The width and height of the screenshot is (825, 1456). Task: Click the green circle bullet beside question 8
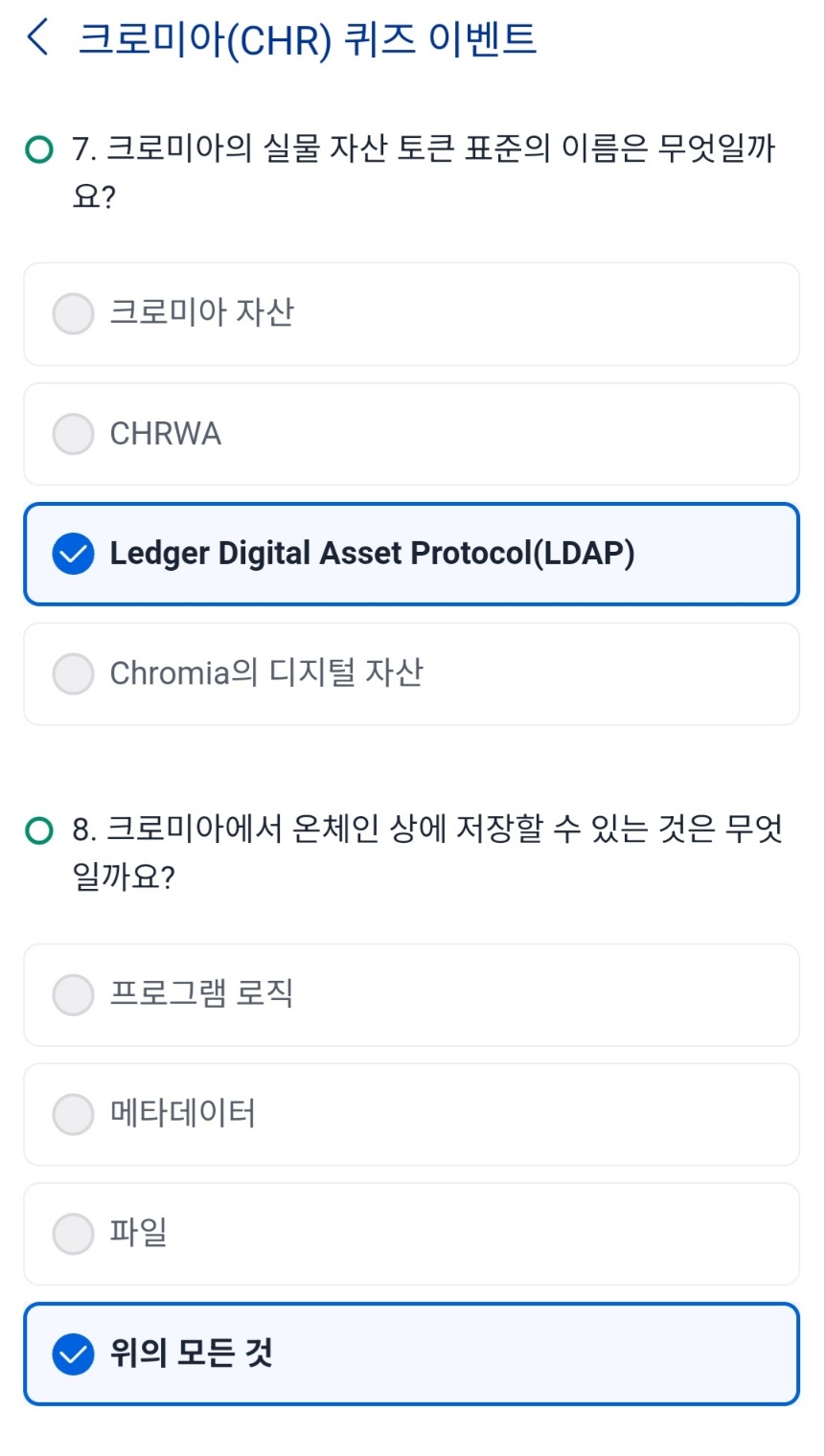tap(39, 830)
